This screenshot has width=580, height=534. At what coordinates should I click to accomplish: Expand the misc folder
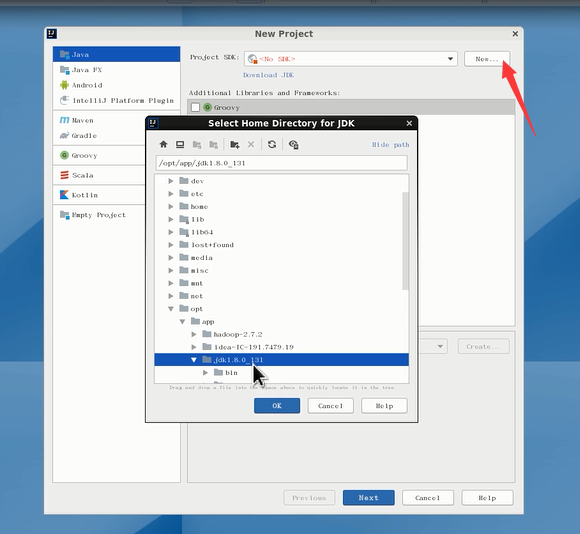(x=171, y=270)
